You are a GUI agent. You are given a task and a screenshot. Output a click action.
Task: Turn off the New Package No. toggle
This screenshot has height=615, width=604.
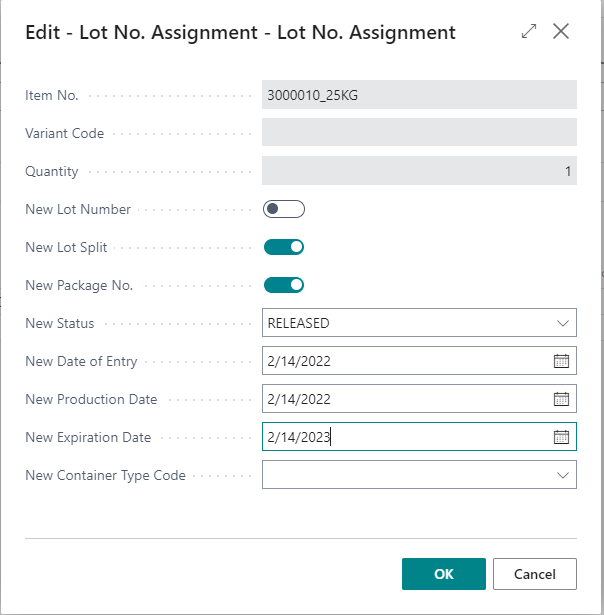284,285
